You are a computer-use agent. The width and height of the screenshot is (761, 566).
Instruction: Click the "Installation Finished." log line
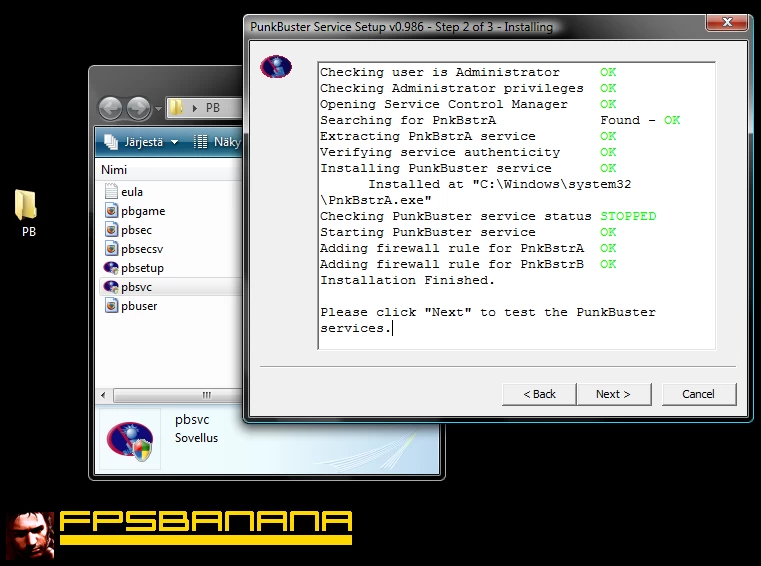[x=407, y=280]
